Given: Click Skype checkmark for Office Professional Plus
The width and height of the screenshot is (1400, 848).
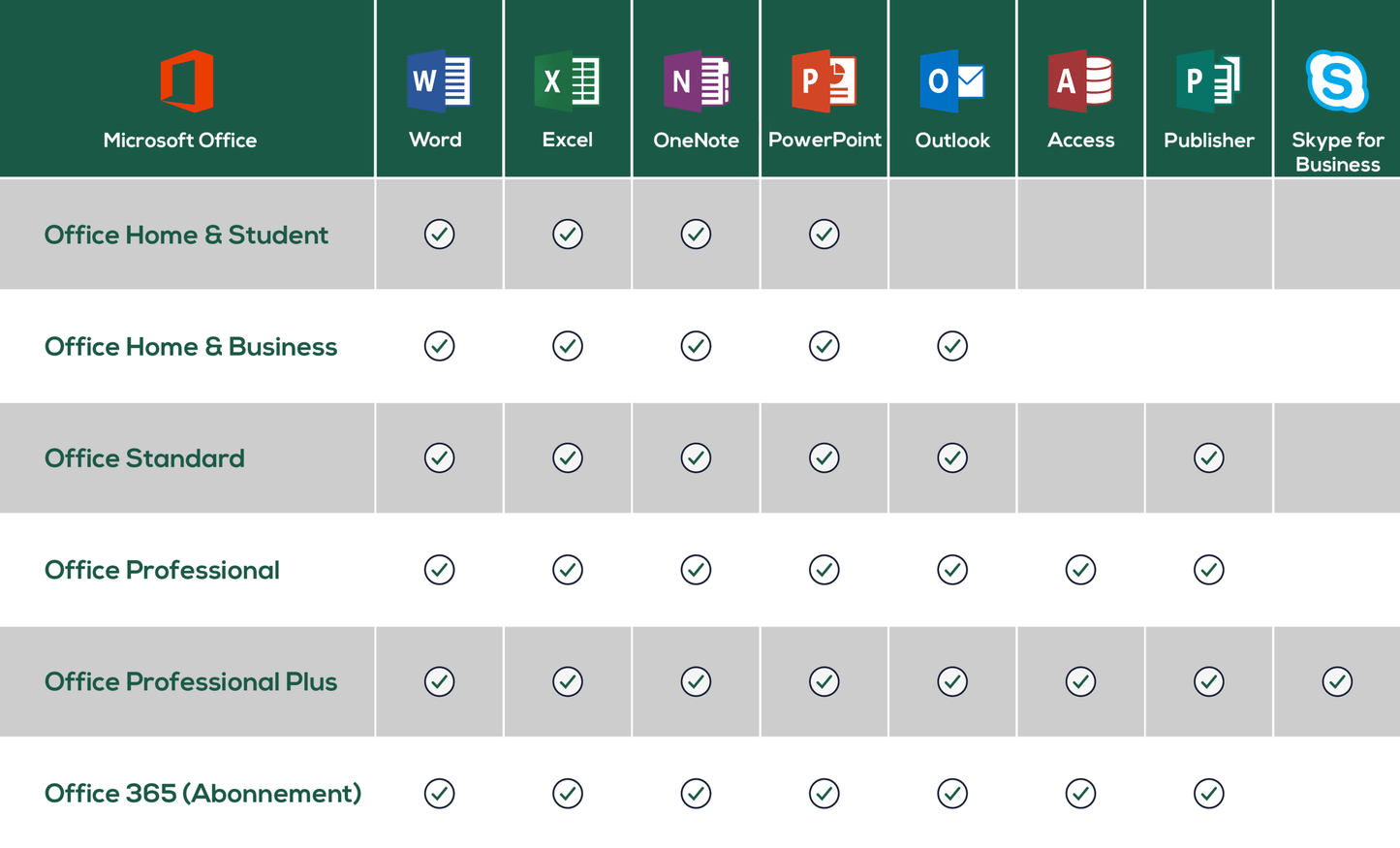Looking at the screenshot, I should (x=1337, y=681).
